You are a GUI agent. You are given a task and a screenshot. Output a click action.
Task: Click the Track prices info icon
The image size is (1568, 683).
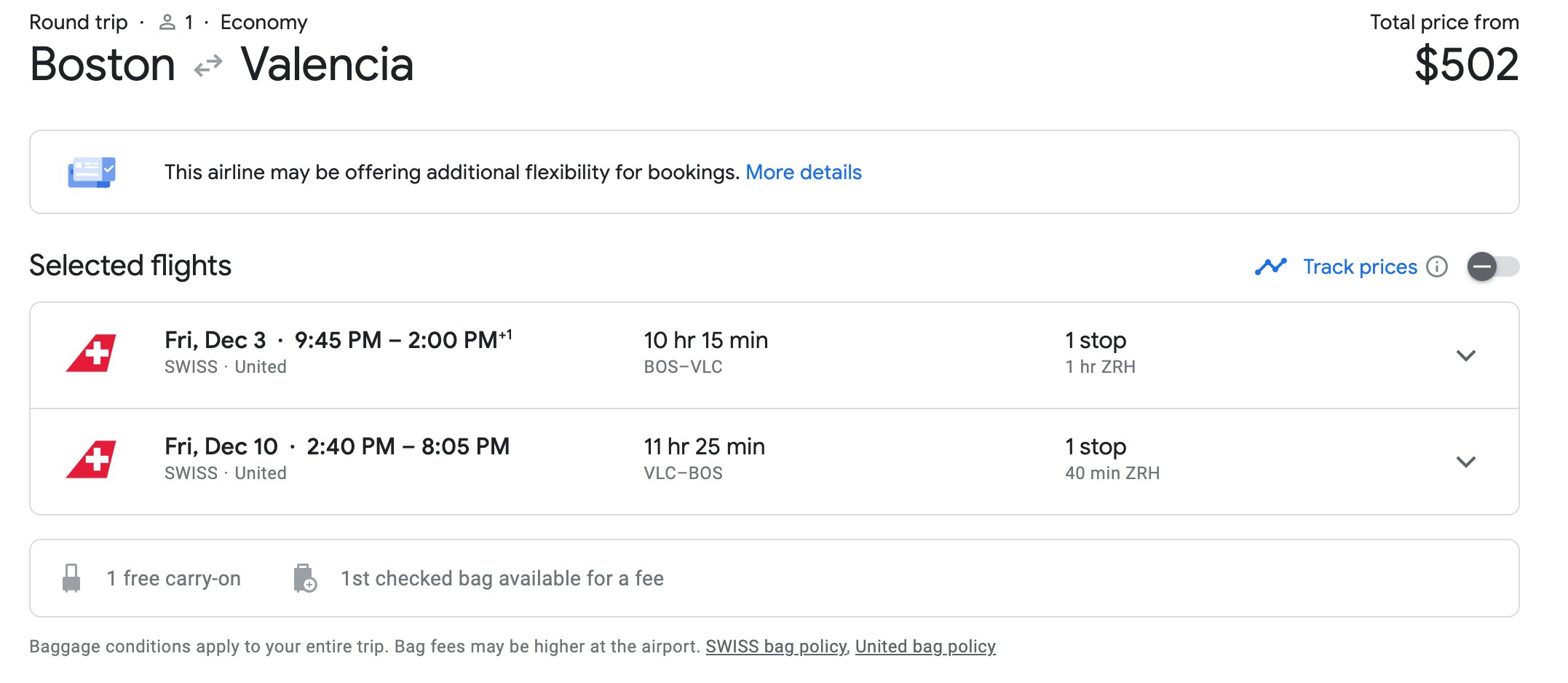1437,267
